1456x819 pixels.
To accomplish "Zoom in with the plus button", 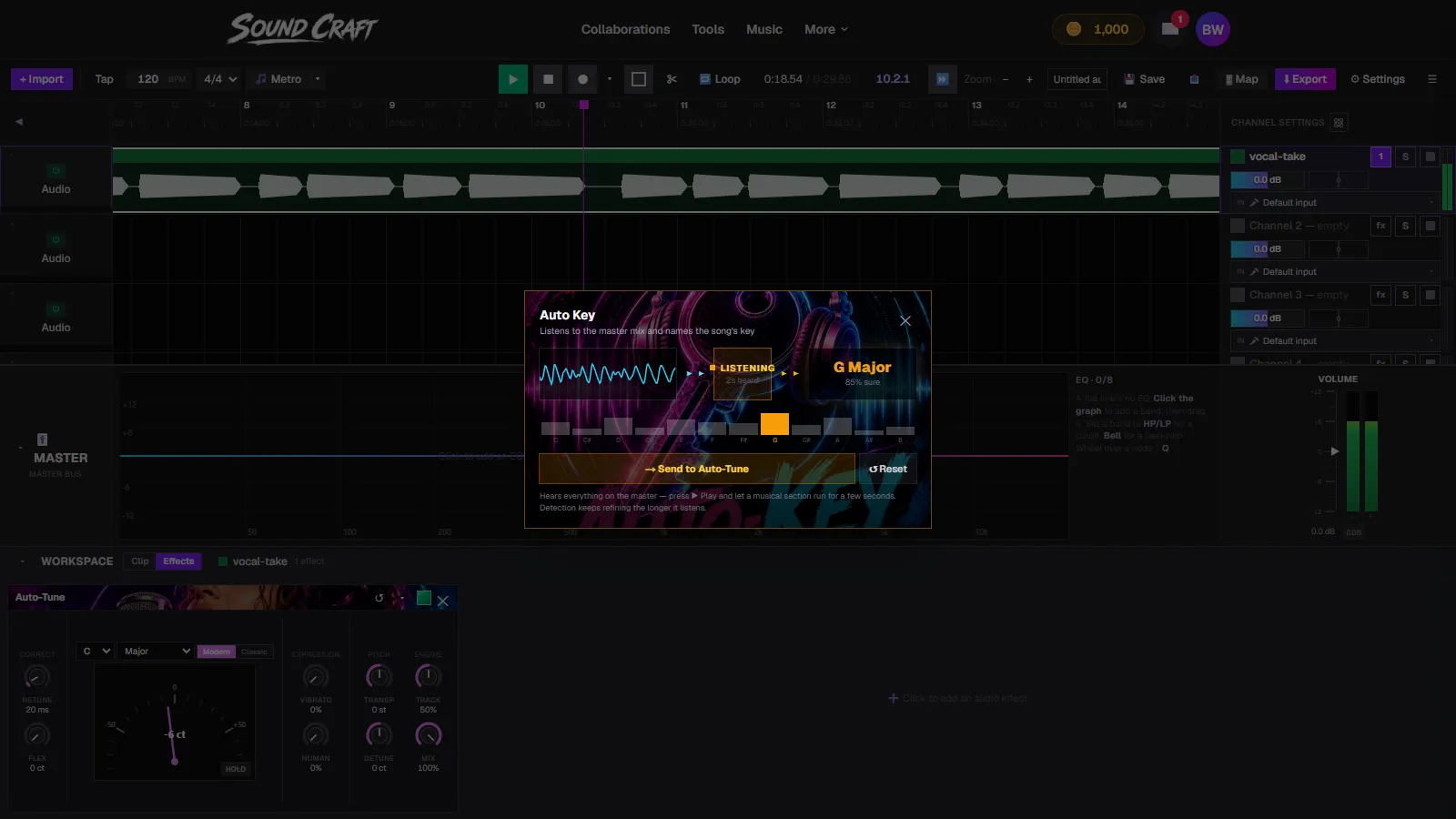I will click(1029, 79).
